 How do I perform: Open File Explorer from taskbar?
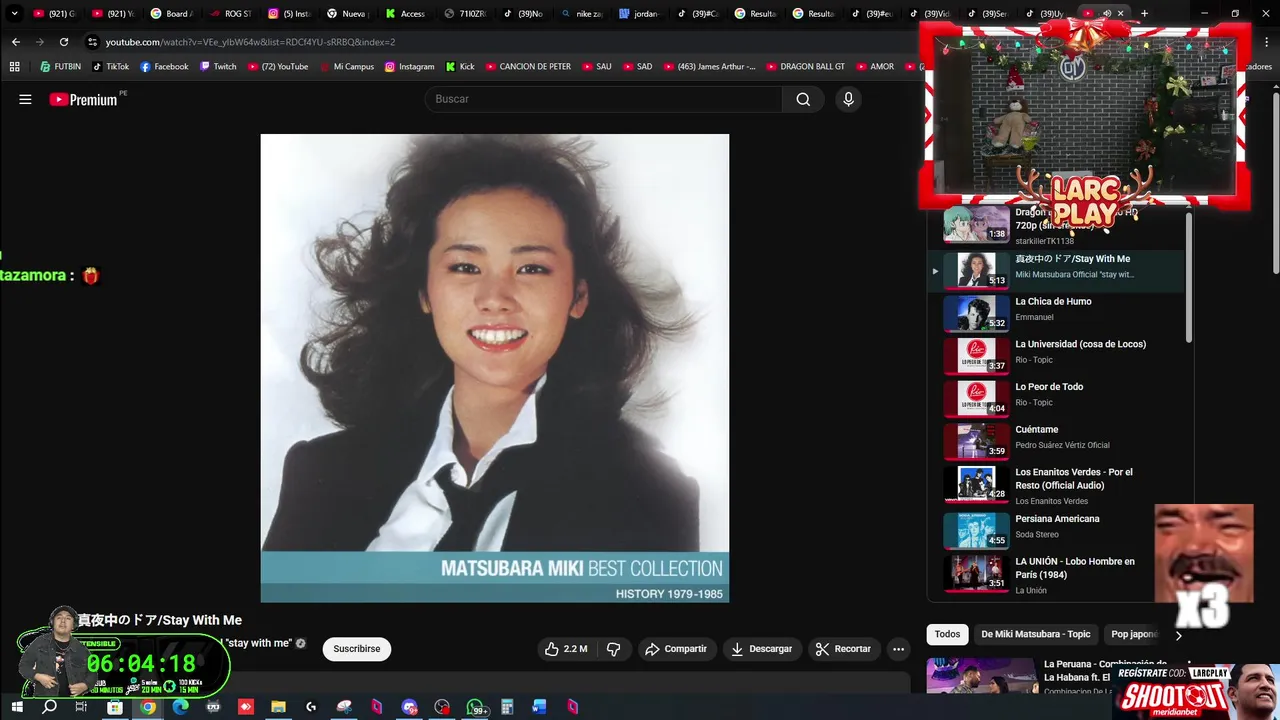278,707
